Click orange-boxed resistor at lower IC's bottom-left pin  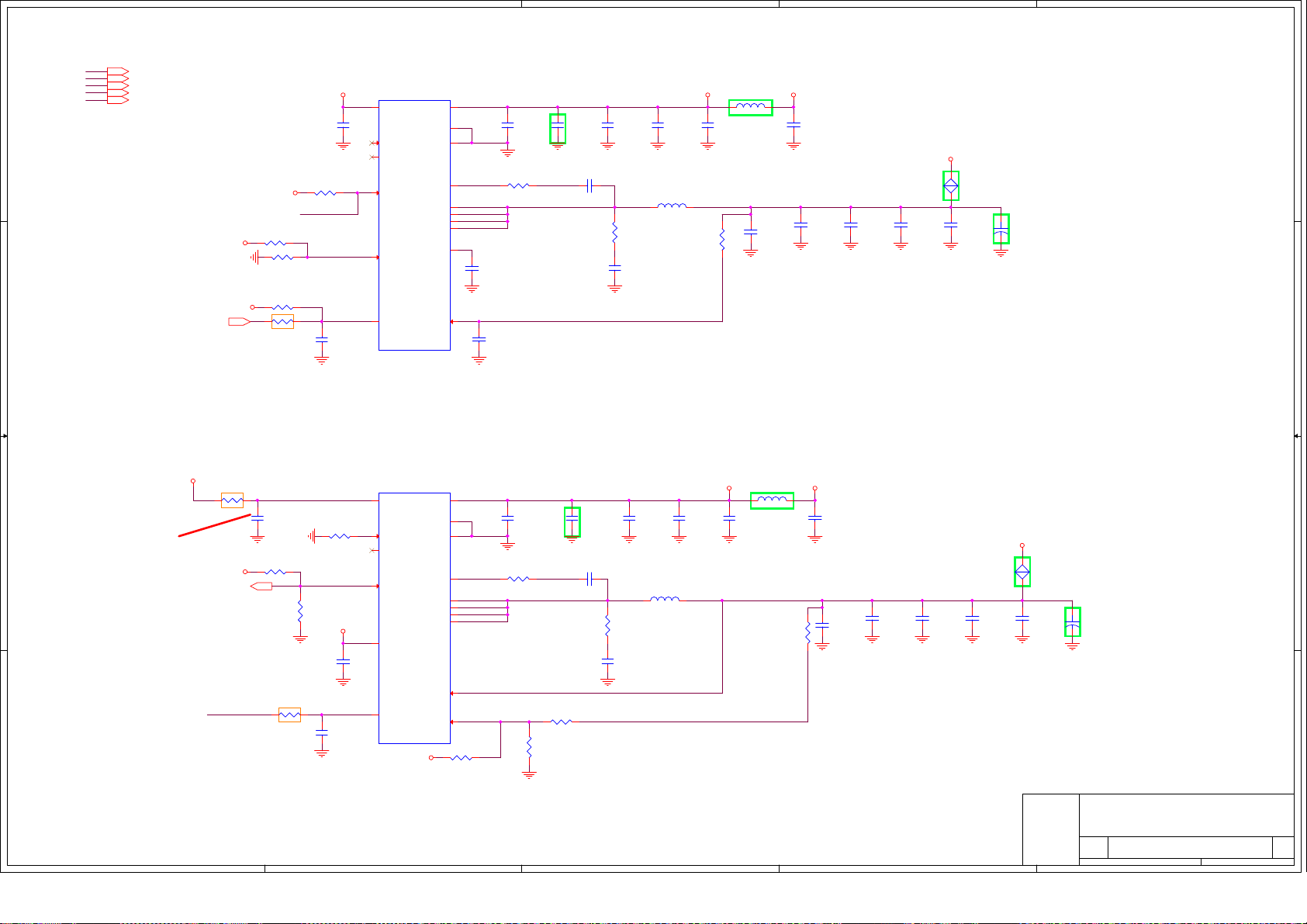(x=289, y=715)
